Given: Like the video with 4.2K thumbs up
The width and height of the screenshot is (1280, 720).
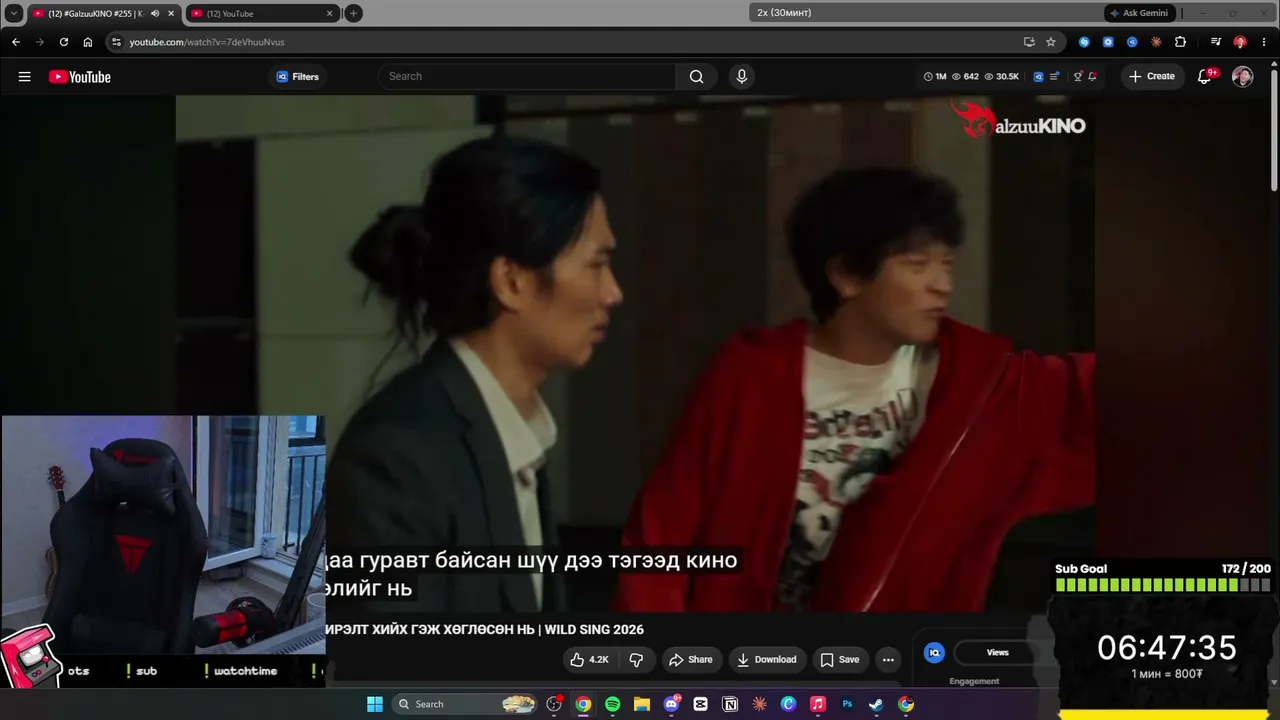Looking at the screenshot, I should [589, 660].
